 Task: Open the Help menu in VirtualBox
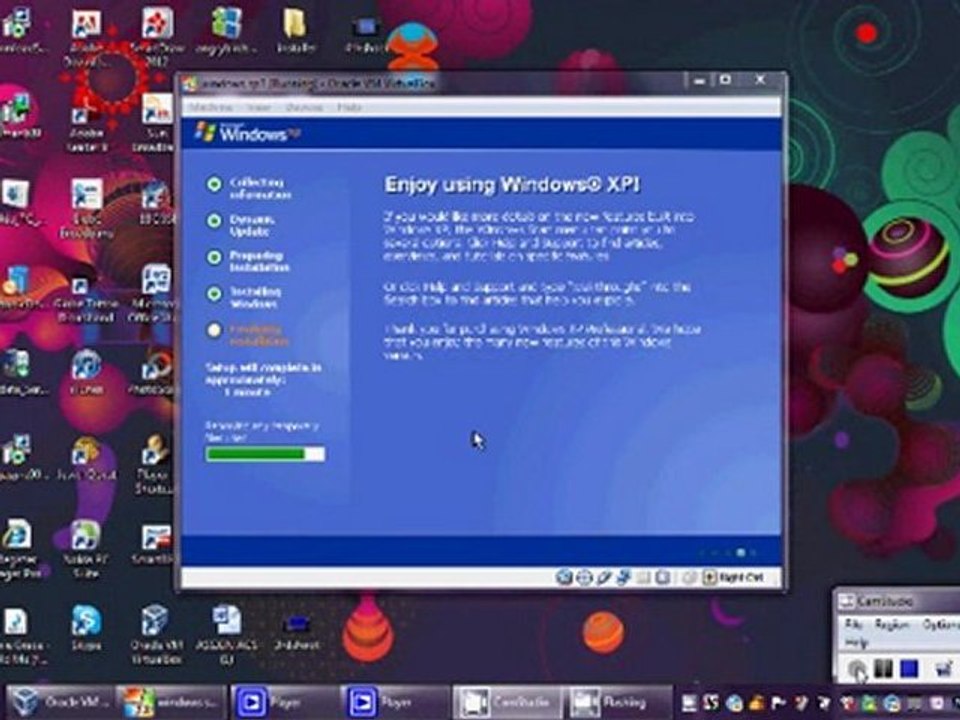(x=349, y=107)
